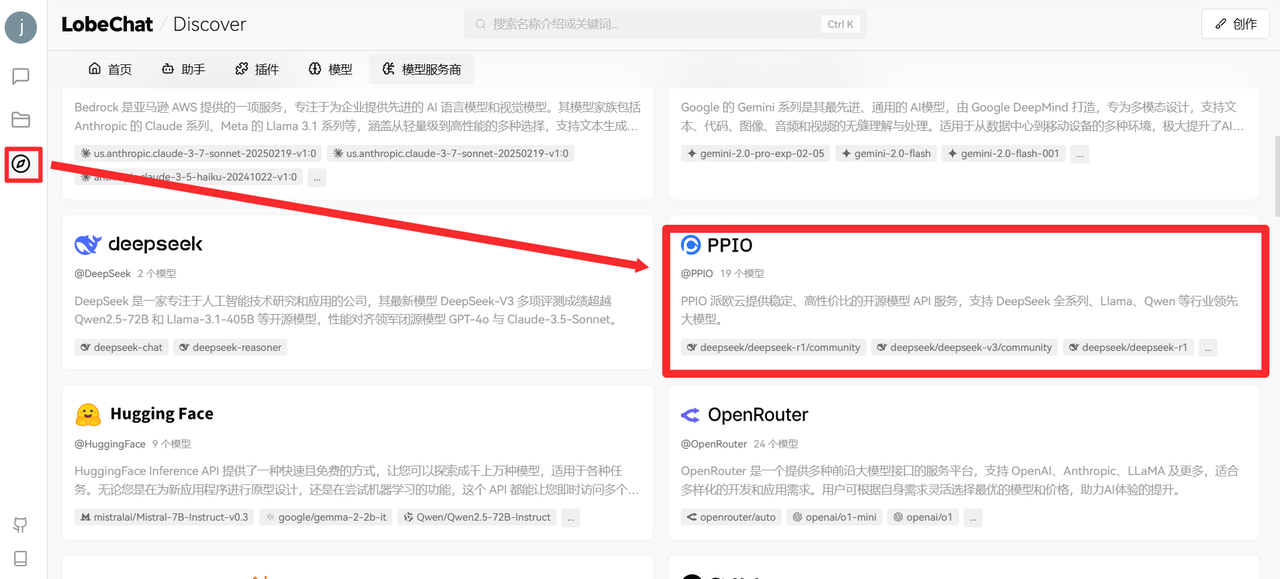The image size is (1280, 579).
Task: Click the puzzle icon in 插件 tab
Action: pyautogui.click(x=241, y=69)
